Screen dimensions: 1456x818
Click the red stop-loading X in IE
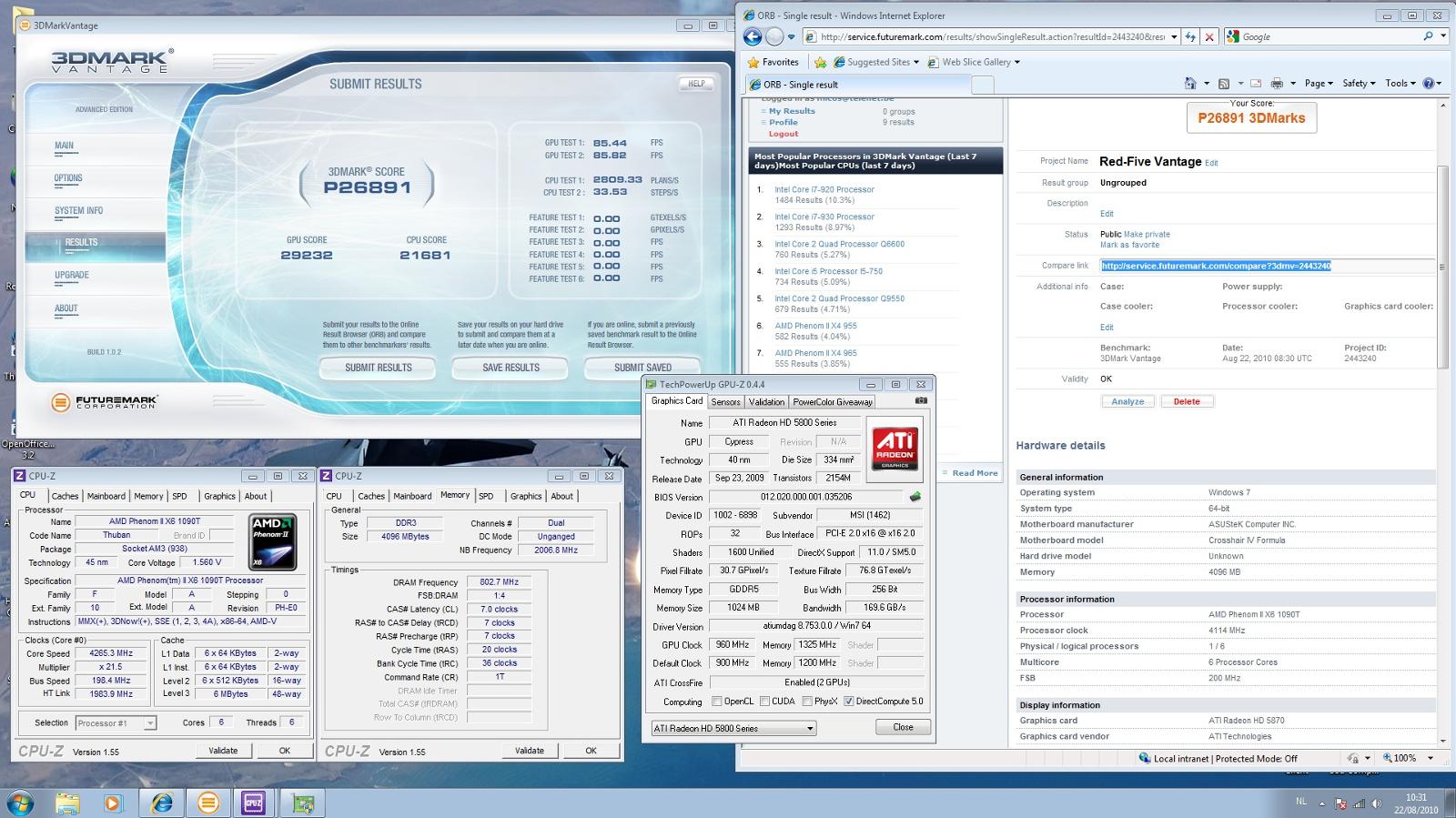[x=1209, y=36]
